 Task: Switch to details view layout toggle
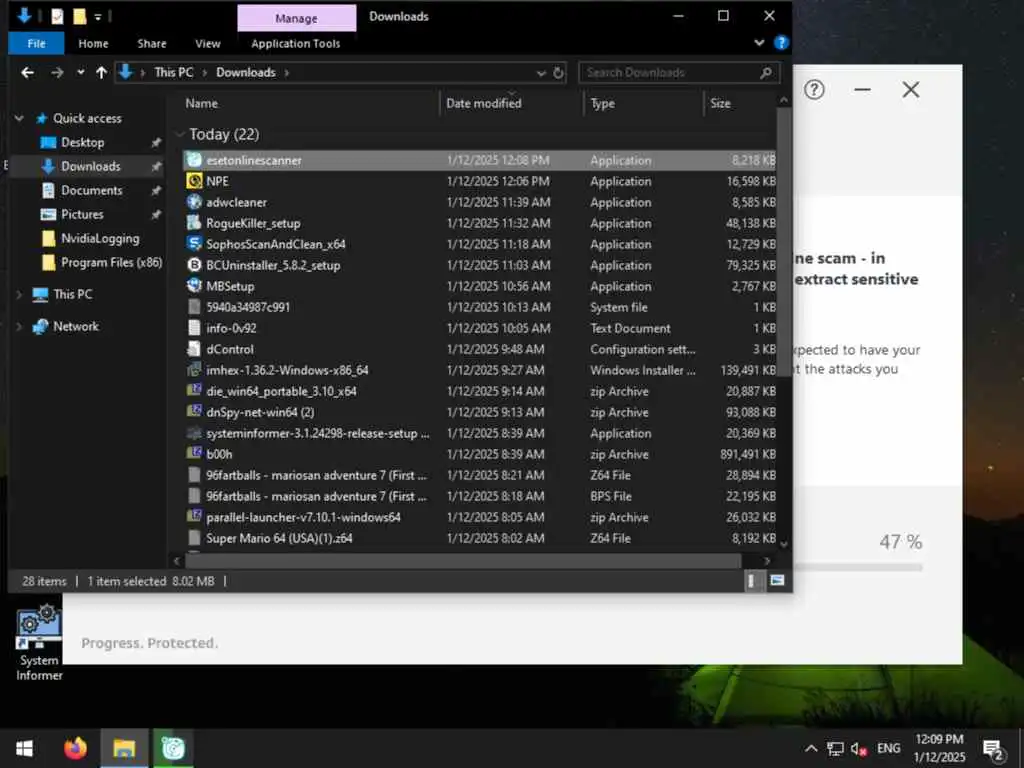(x=751, y=581)
